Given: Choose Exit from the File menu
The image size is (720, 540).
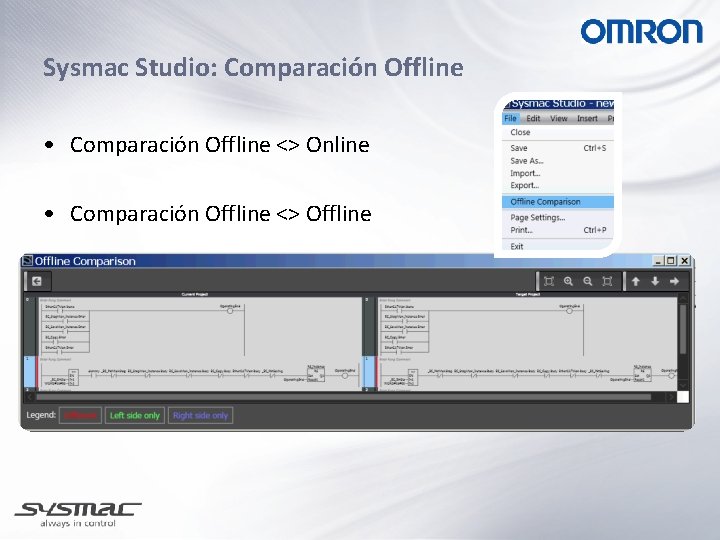Looking at the screenshot, I should 558,247.
